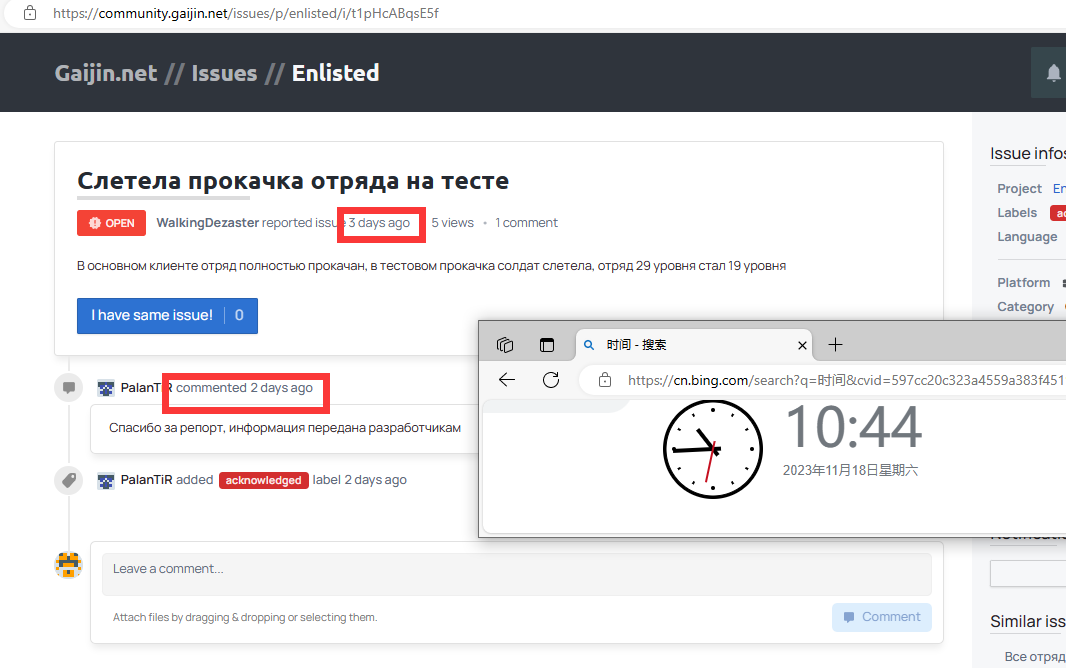The image size is (1066, 668).
Task: Click the label tag timeline icon
Action: coord(68,480)
